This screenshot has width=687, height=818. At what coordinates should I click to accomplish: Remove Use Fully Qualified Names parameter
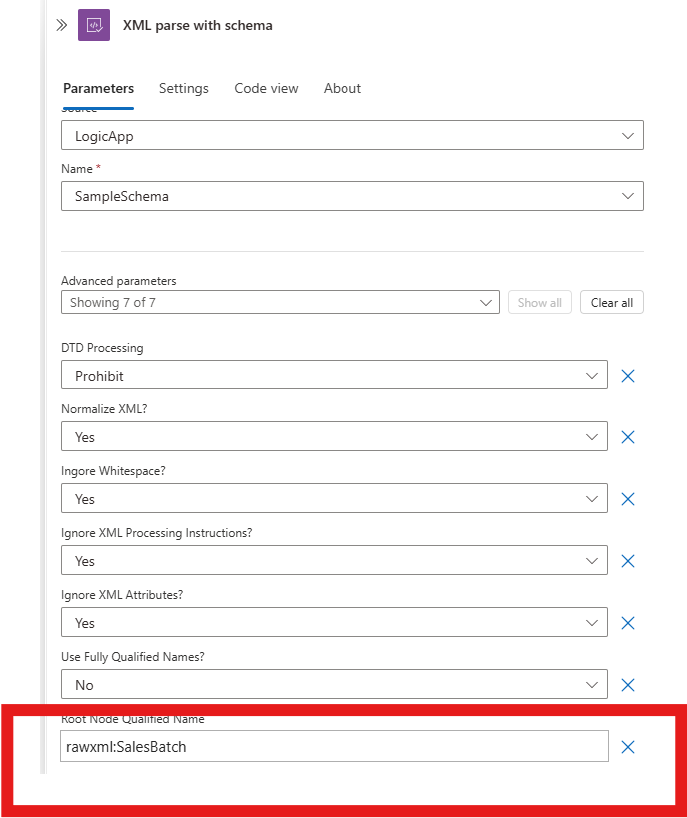pos(628,684)
